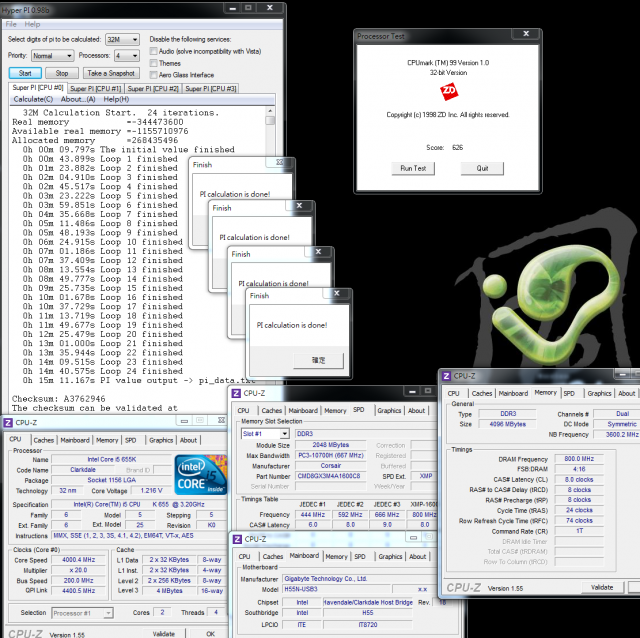Click Gigabyte Technology Co., Ltd. manufacturer field
This screenshot has height=638, width=640.
coord(357,579)
